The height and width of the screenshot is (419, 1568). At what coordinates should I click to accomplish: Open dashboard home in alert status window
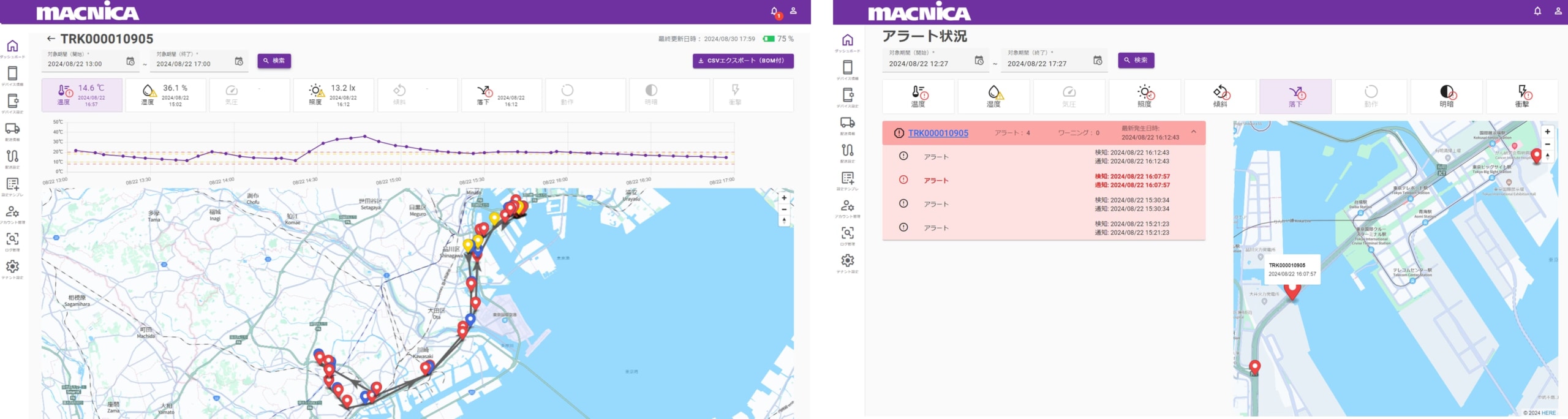pos(848,40)
